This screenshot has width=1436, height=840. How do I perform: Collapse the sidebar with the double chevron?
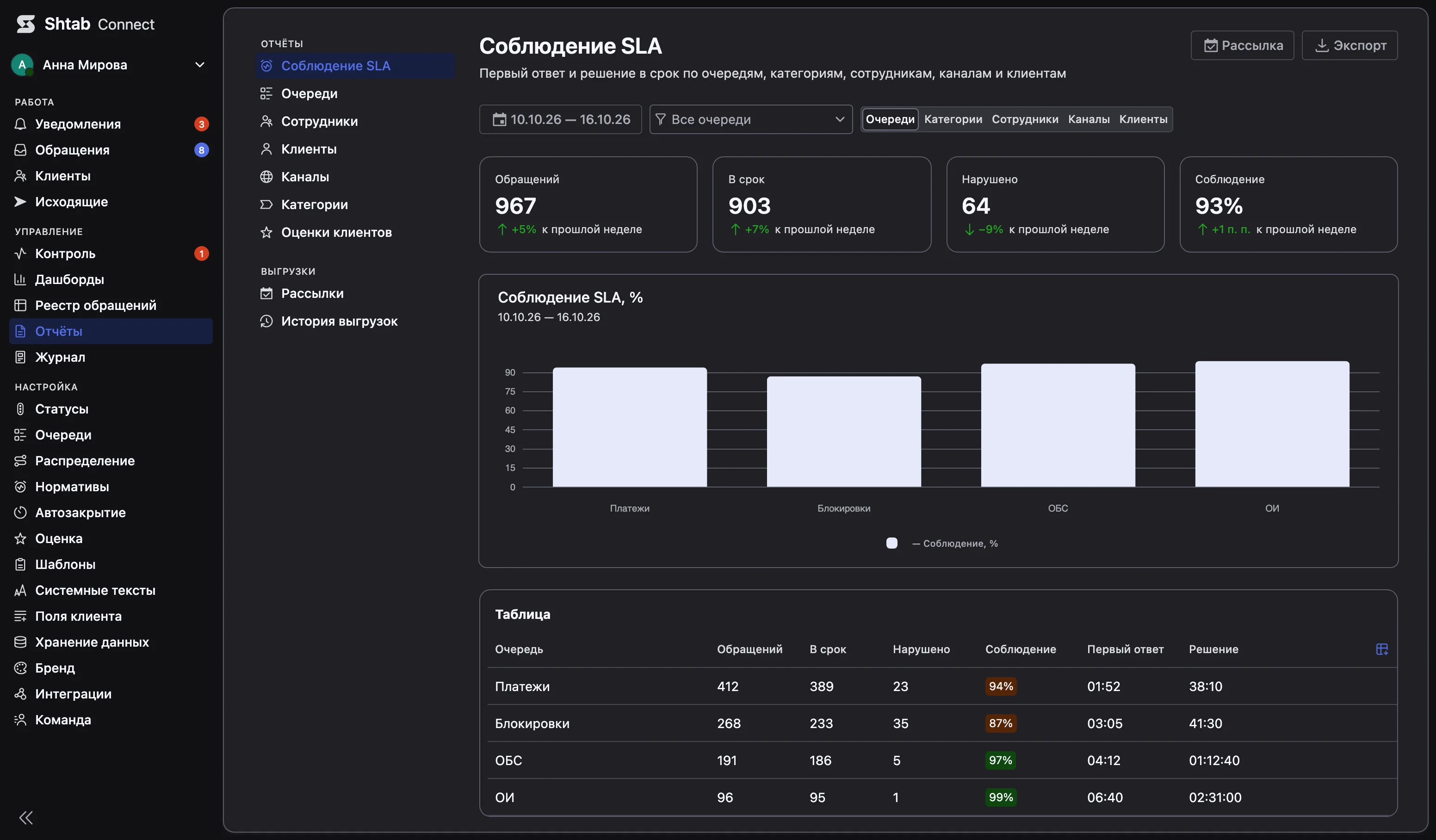[25, 818]
